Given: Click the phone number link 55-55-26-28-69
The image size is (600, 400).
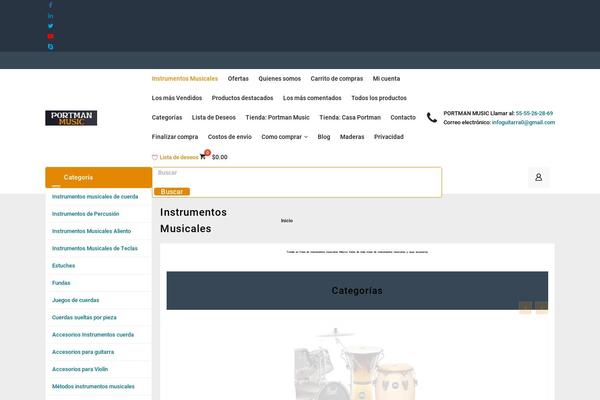Looking at the screenshot, I should tap(534, 113).
